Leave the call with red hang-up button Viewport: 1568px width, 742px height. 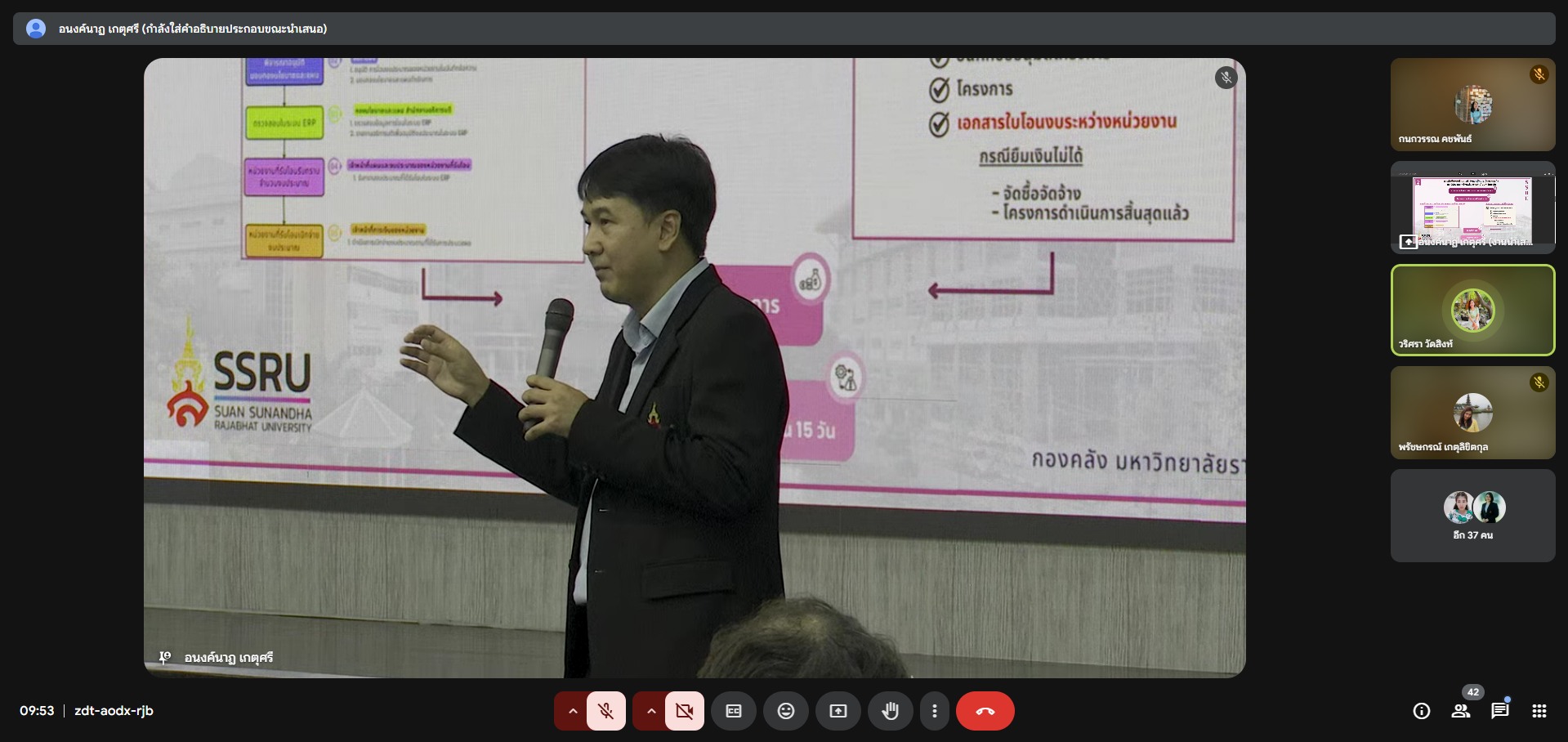coord(985,711)
